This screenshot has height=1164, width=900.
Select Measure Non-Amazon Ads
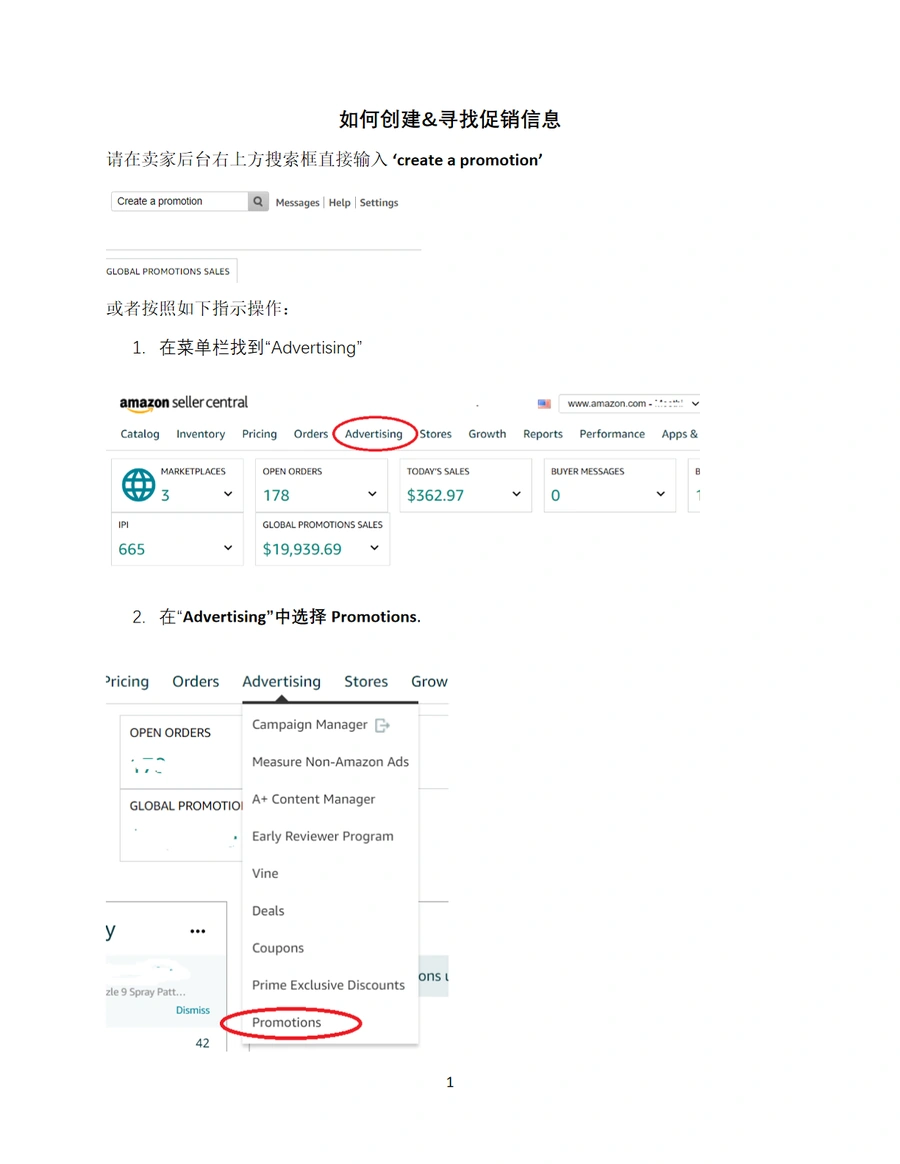(330, 762)
